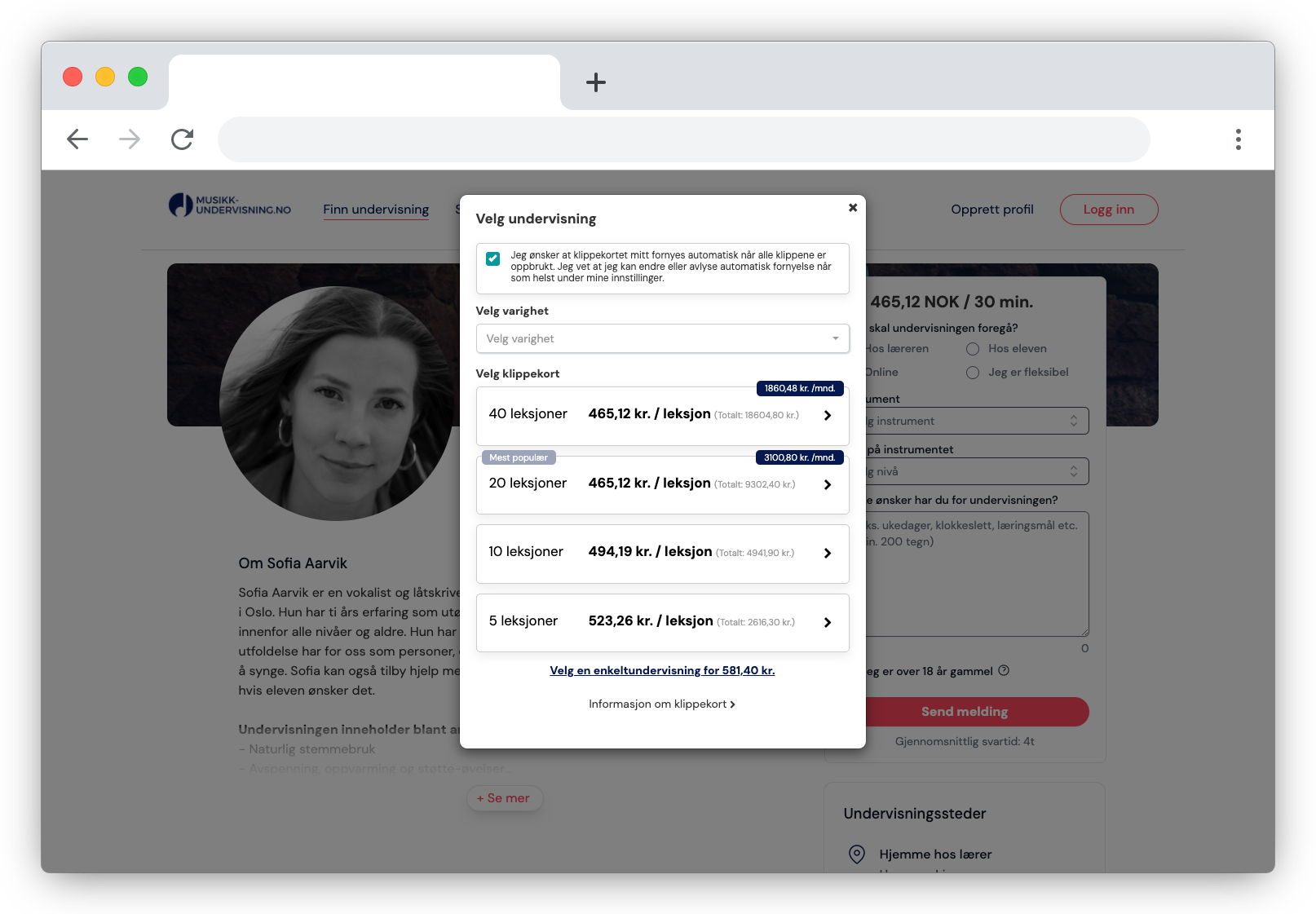1316x914 pixels.
Task: Click the browser back arrow
Action: [x=77, y=139]
